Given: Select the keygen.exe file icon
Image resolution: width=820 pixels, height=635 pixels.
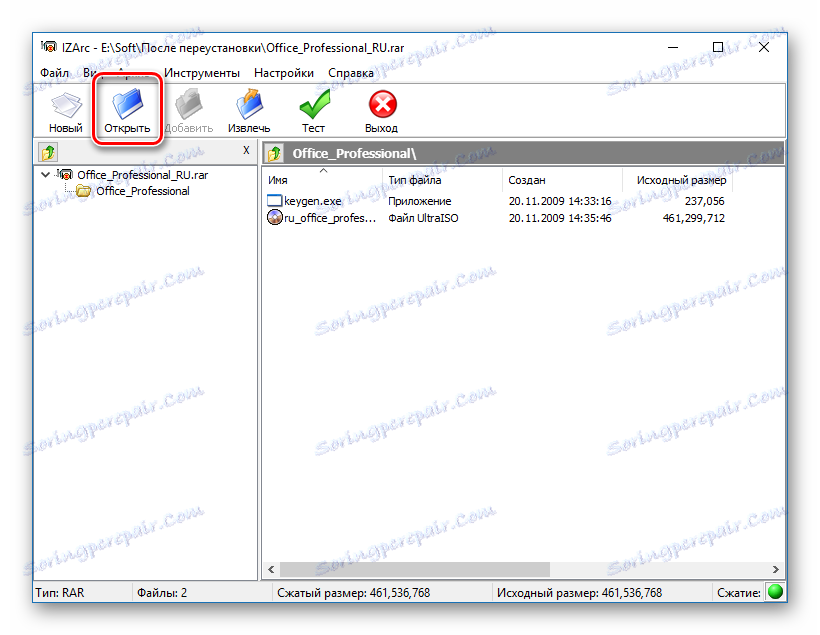Looking at the screenshot, I should pyautogui.click(x=275, y=201).
